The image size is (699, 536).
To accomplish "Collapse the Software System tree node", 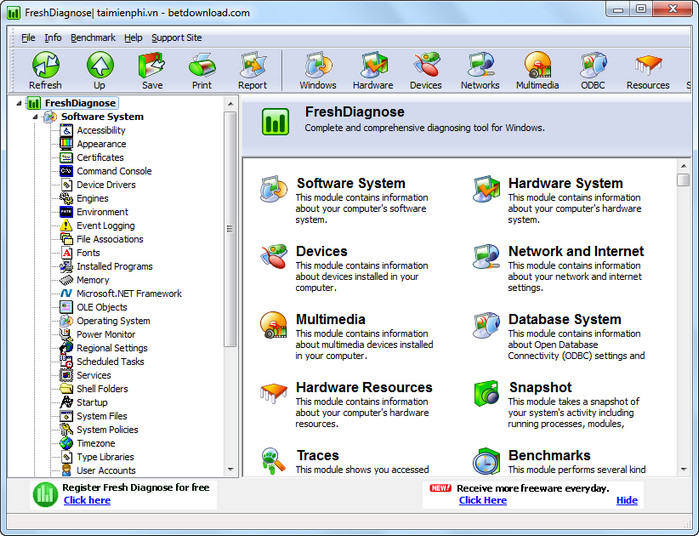I will click(35, 117).
